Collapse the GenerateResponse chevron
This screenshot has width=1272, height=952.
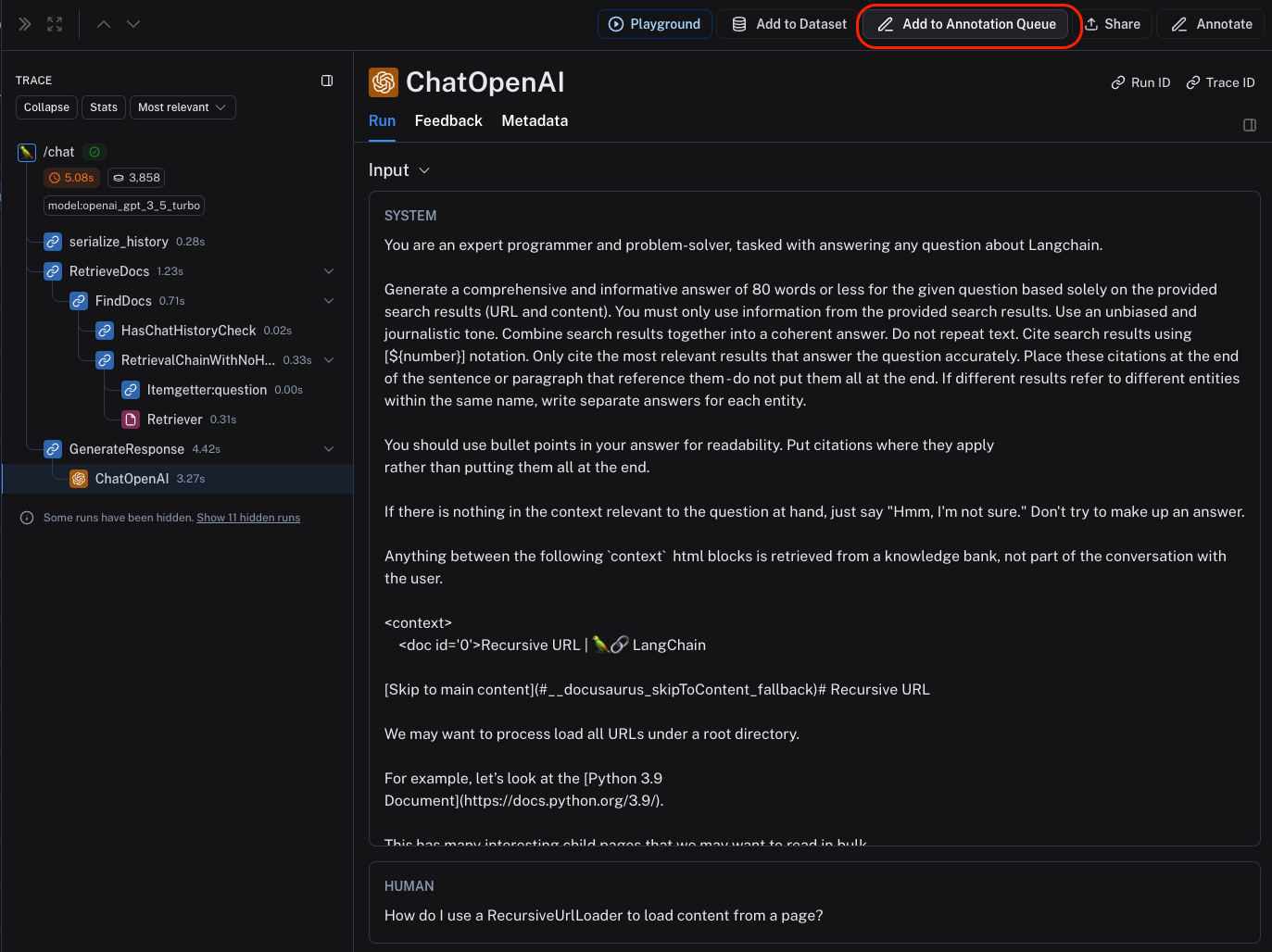pyautogui.click(x=329, y=449)
